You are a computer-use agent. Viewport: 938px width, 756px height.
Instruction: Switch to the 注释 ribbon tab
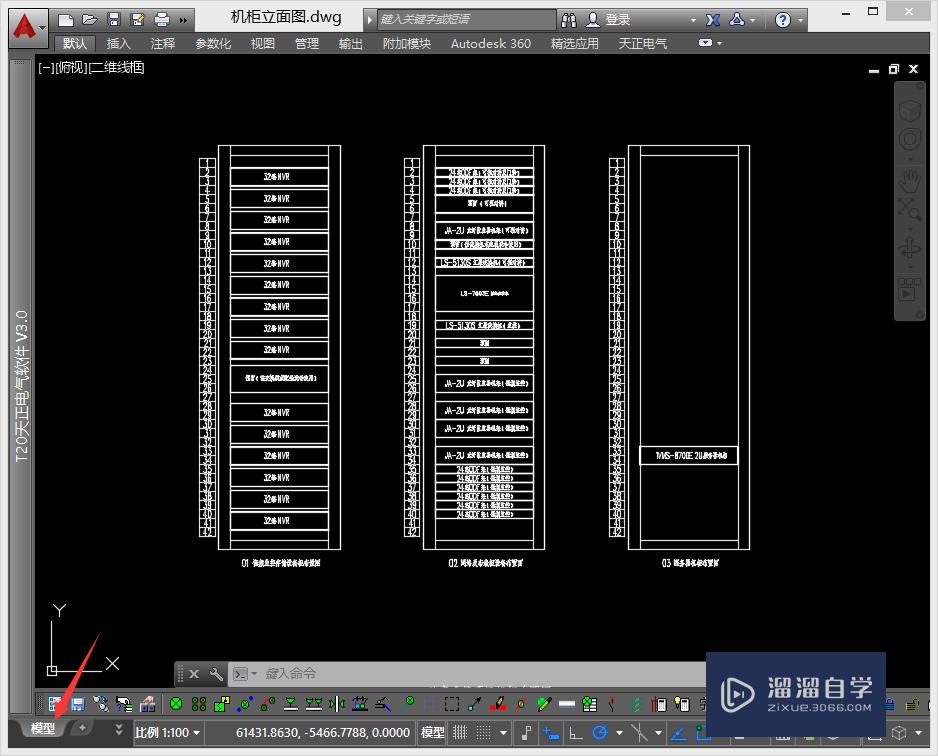pyautogui.click(x=163, y=44)
